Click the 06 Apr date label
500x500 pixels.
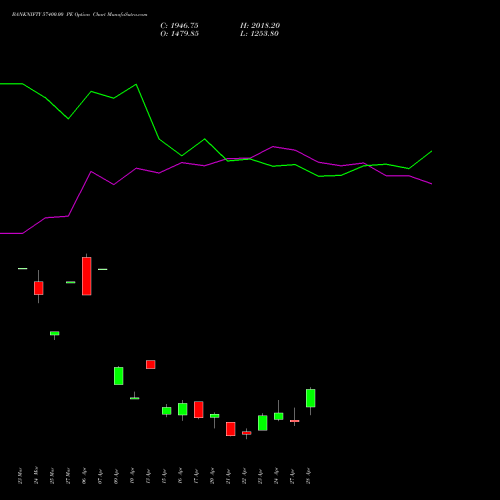[x=84, y=476]
